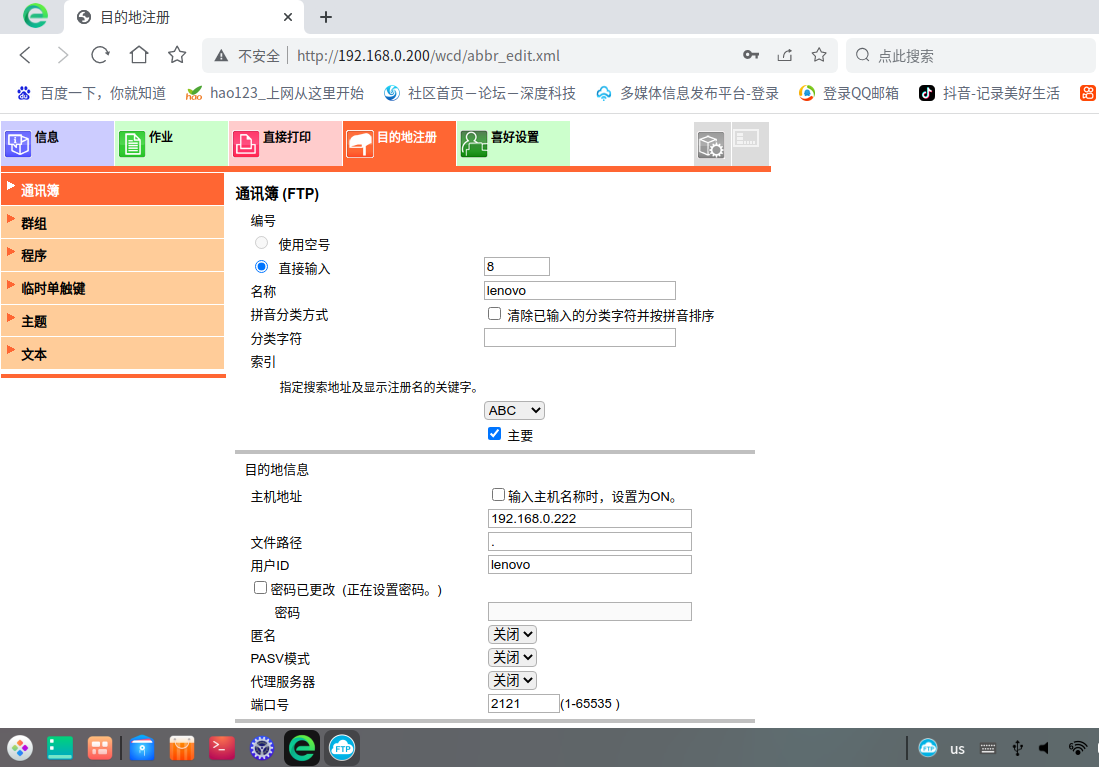The image size is (1099, 767).
Task: Go to the browser home page
Action: coord(139,55)
